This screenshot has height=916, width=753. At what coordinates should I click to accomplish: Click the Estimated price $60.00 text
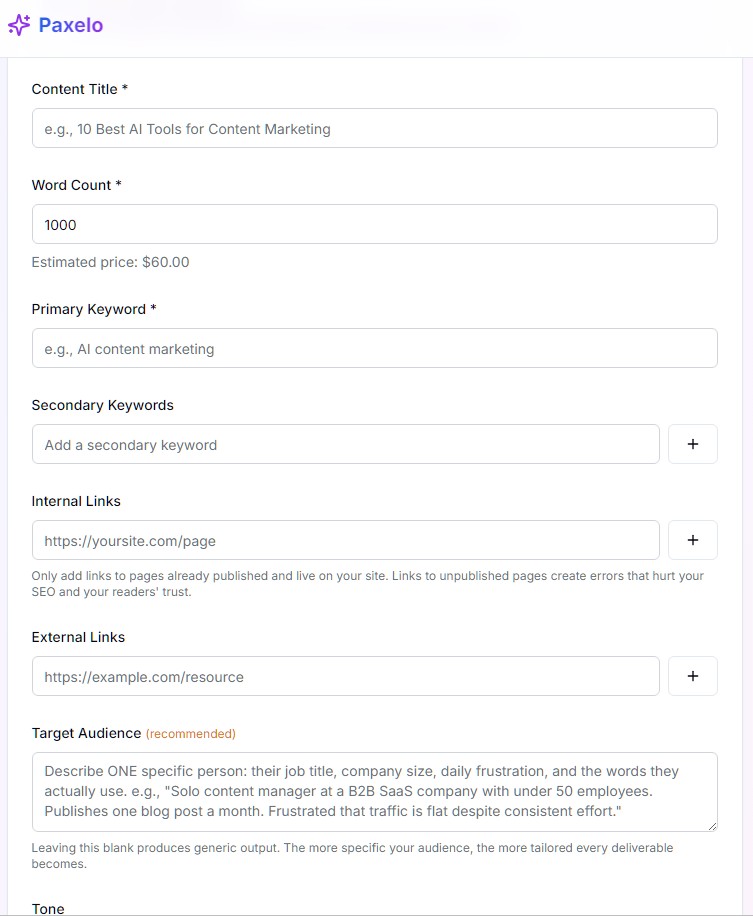[x=110, y=261]
